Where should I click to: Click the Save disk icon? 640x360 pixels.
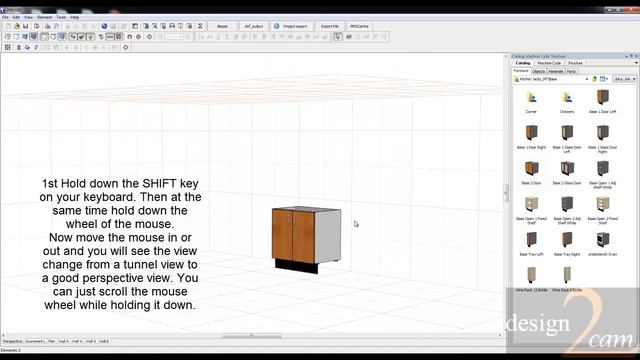(x=25, y=26)
